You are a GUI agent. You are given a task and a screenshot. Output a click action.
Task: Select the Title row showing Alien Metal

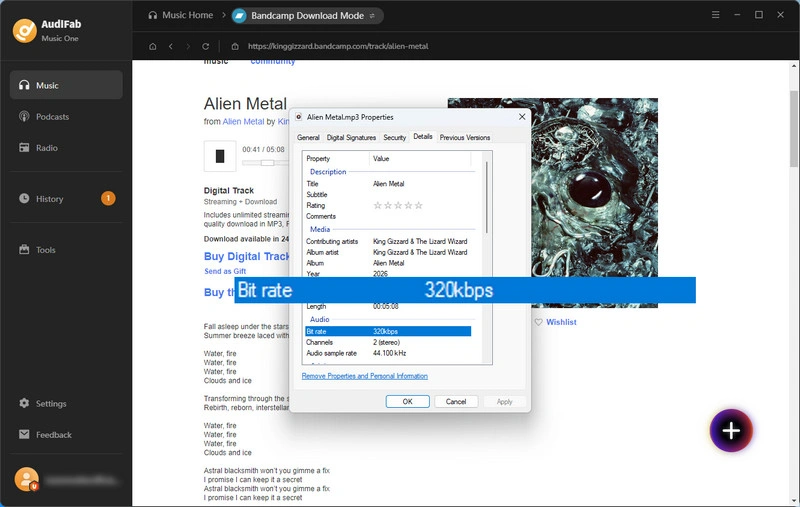388,184
